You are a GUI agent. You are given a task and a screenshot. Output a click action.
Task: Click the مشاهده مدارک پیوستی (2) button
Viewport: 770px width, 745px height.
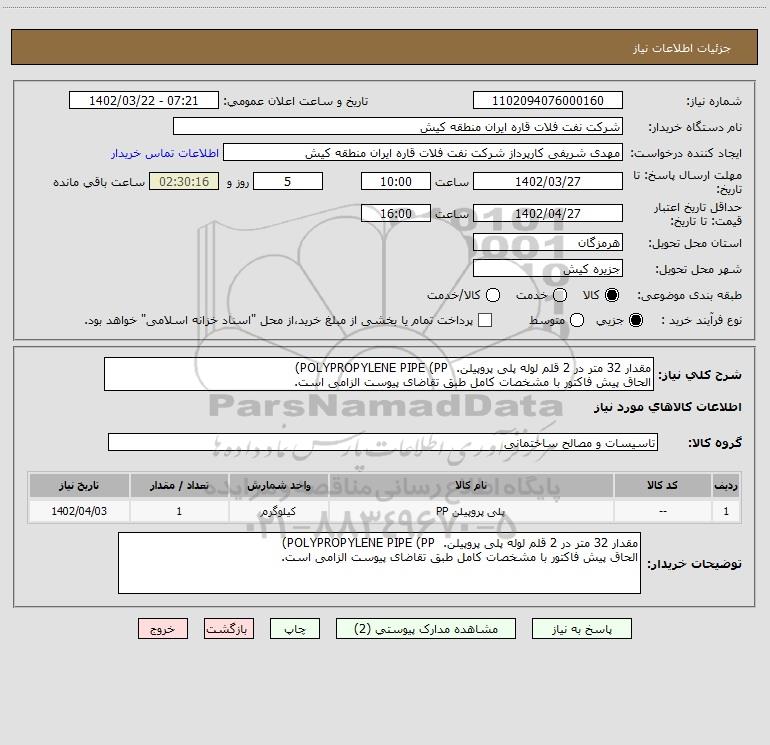point(426,629)
